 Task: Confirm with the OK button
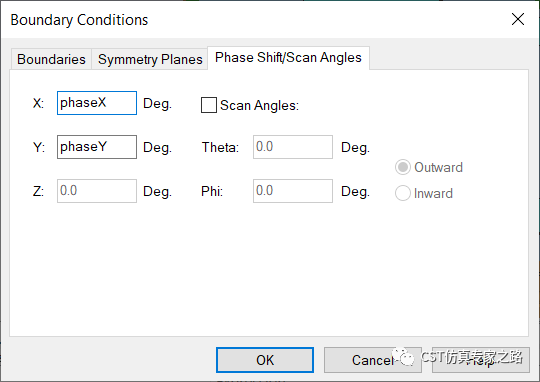tap(265, 360)
